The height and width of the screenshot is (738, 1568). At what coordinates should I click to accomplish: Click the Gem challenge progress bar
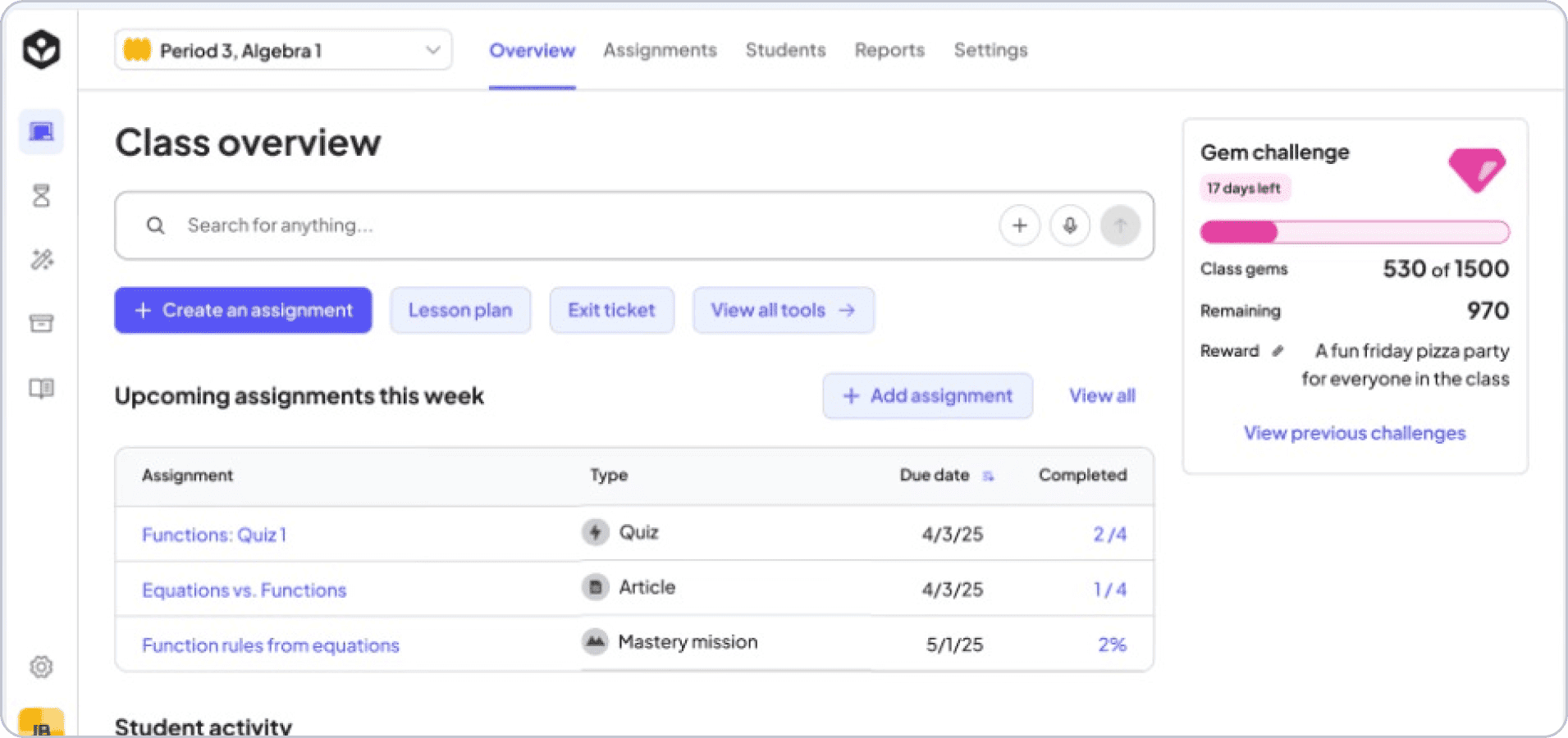(x=1355, y=232)
